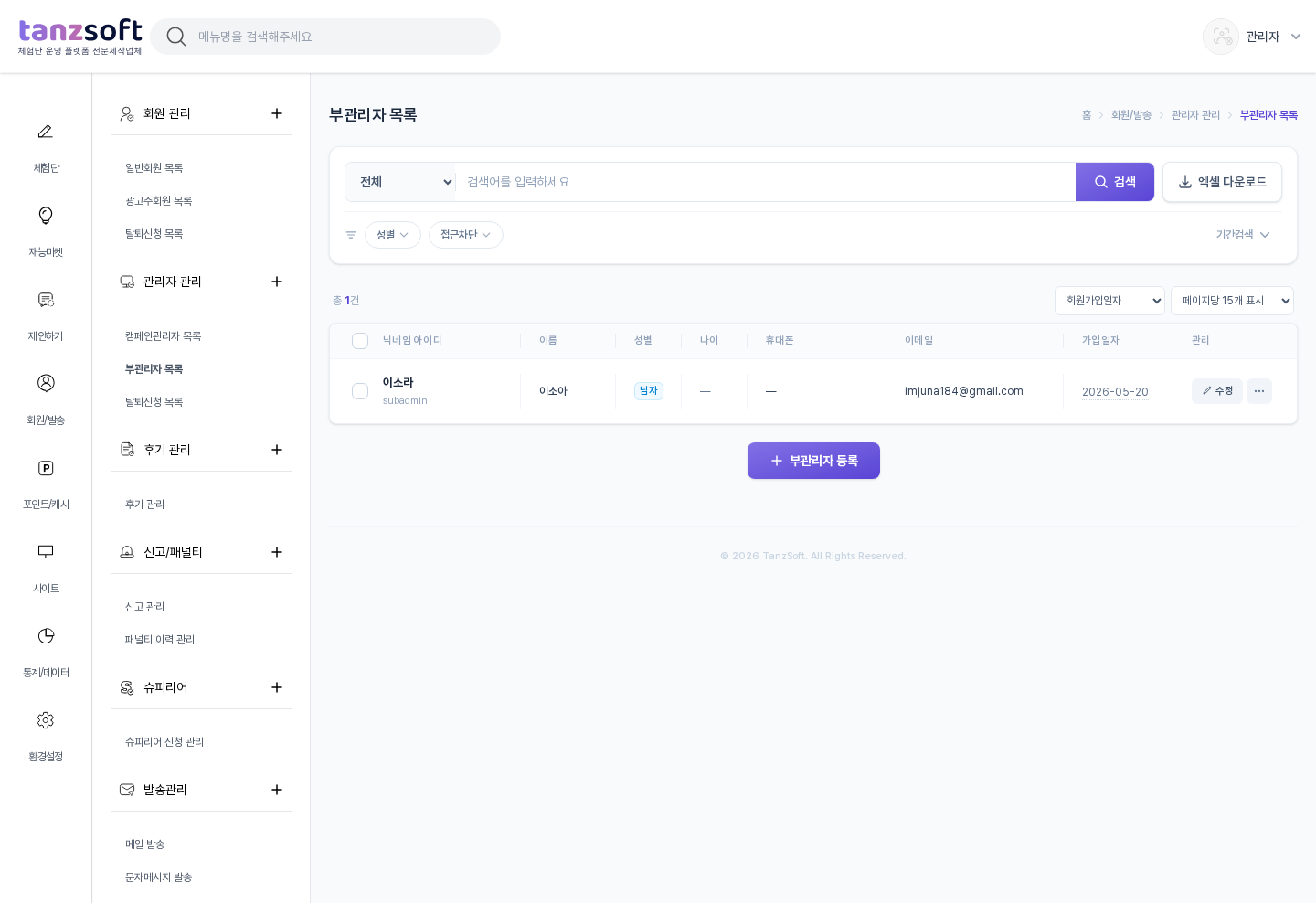Go to the 사이트 monitor icon
Image resolution: width=1316 pixels, height=903 pixels.
pyautogui.click(x=46, y=552)
